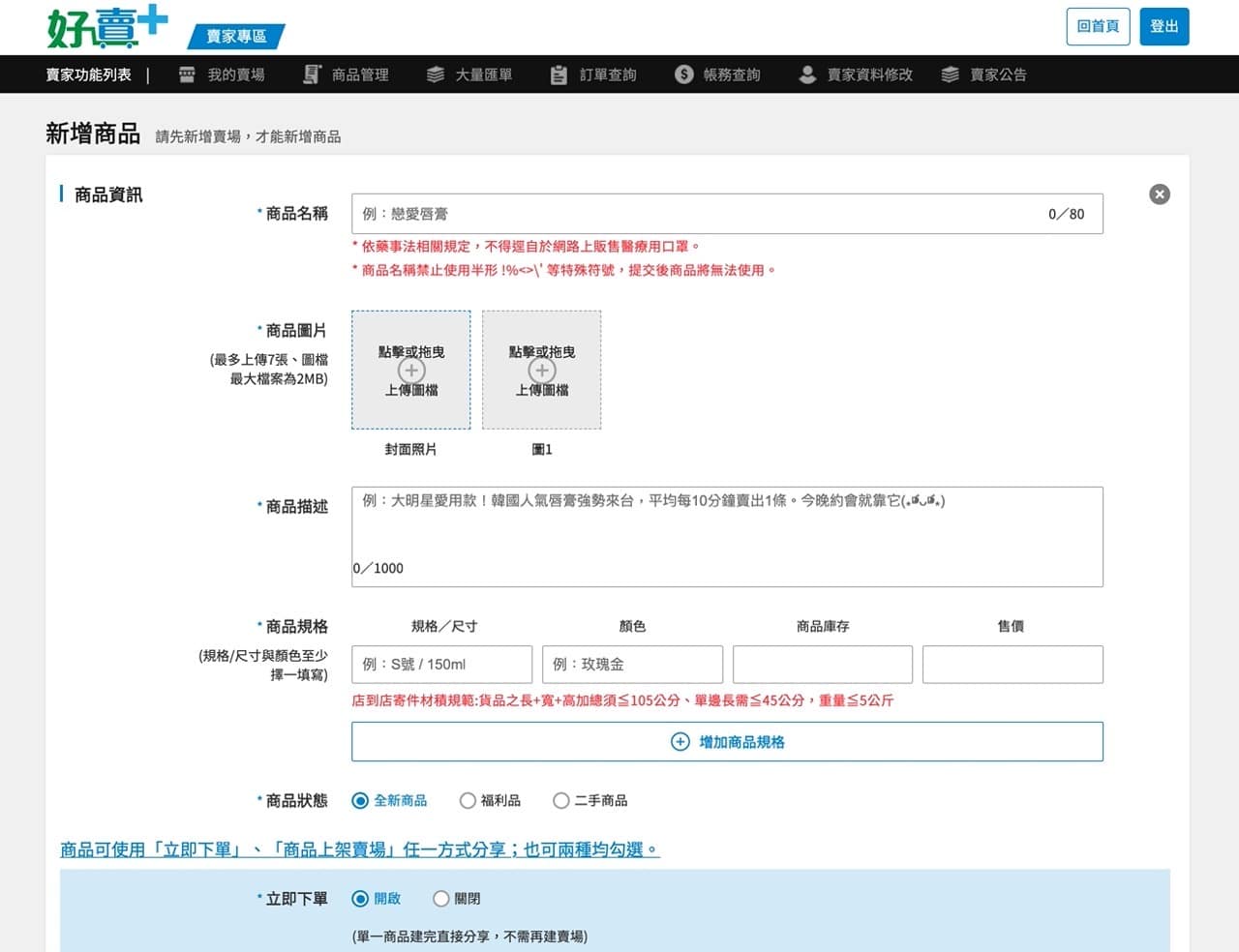This screenshot has height=952, width=1239.
Task: Click the 登出 button
Action: [x=1164, y=26]
